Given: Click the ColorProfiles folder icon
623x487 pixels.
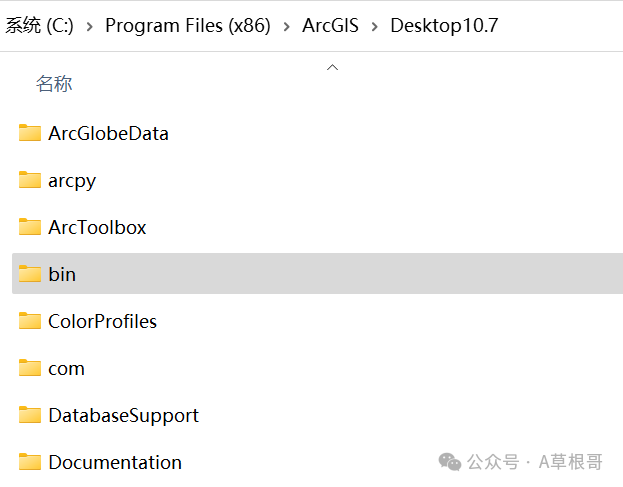Looking at the screenshot, I should point(30,321).
